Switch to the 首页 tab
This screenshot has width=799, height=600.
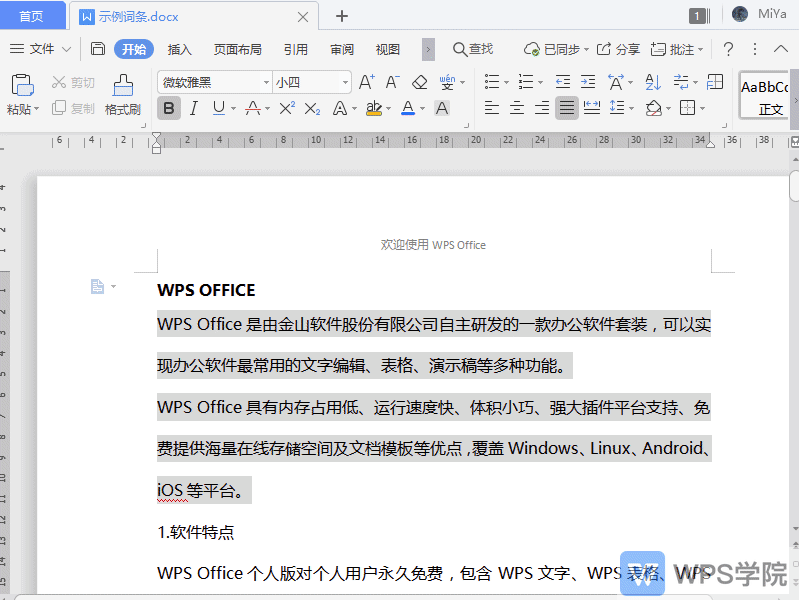click(x=32, y=16)
